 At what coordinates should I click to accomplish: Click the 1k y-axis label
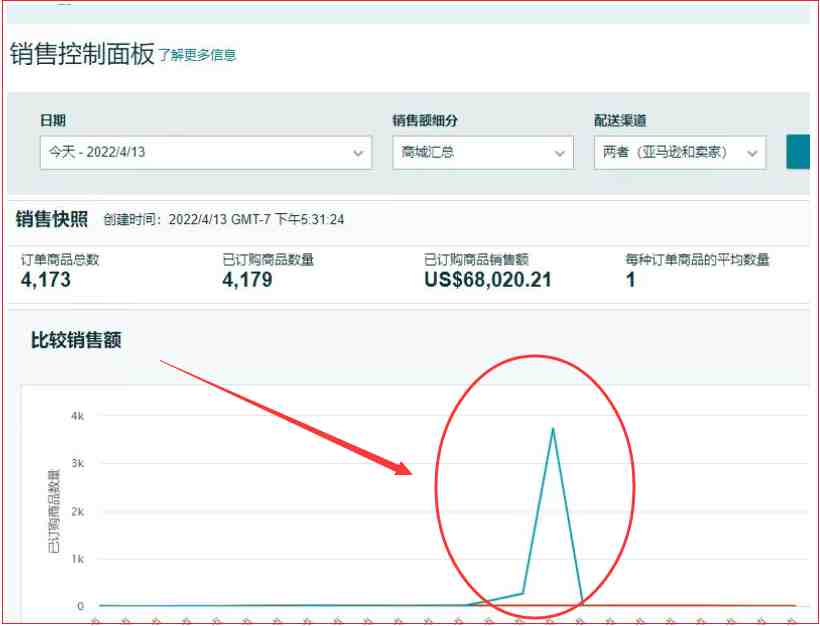(77, 559)
